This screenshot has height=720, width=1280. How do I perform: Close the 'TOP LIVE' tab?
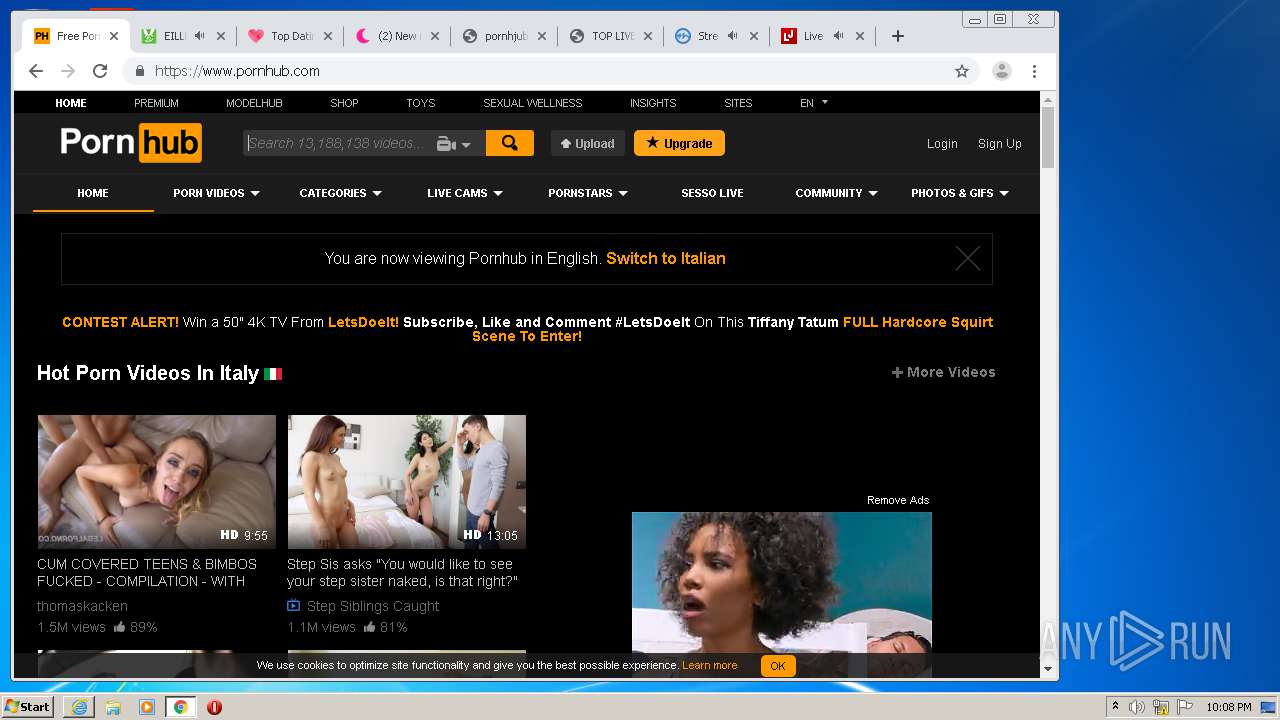click(647, 36)
